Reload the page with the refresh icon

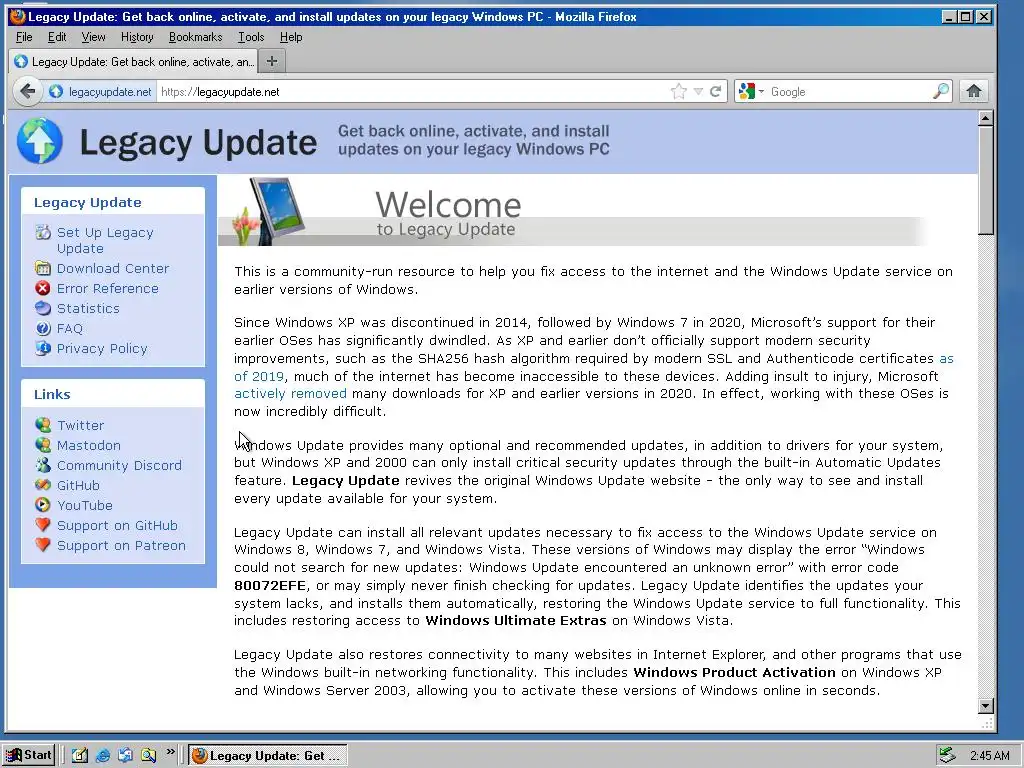pyautogui.click(x=716, y=91)
